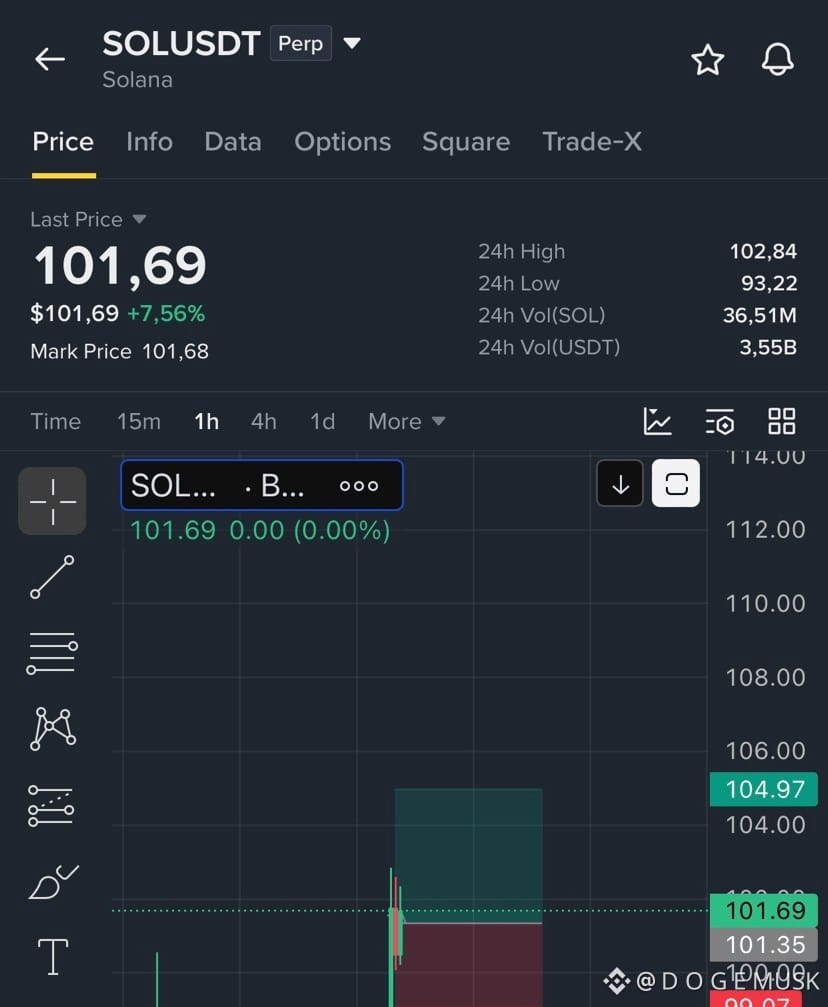Select the horizontal lines Fibonacci tool

[52, 653]
